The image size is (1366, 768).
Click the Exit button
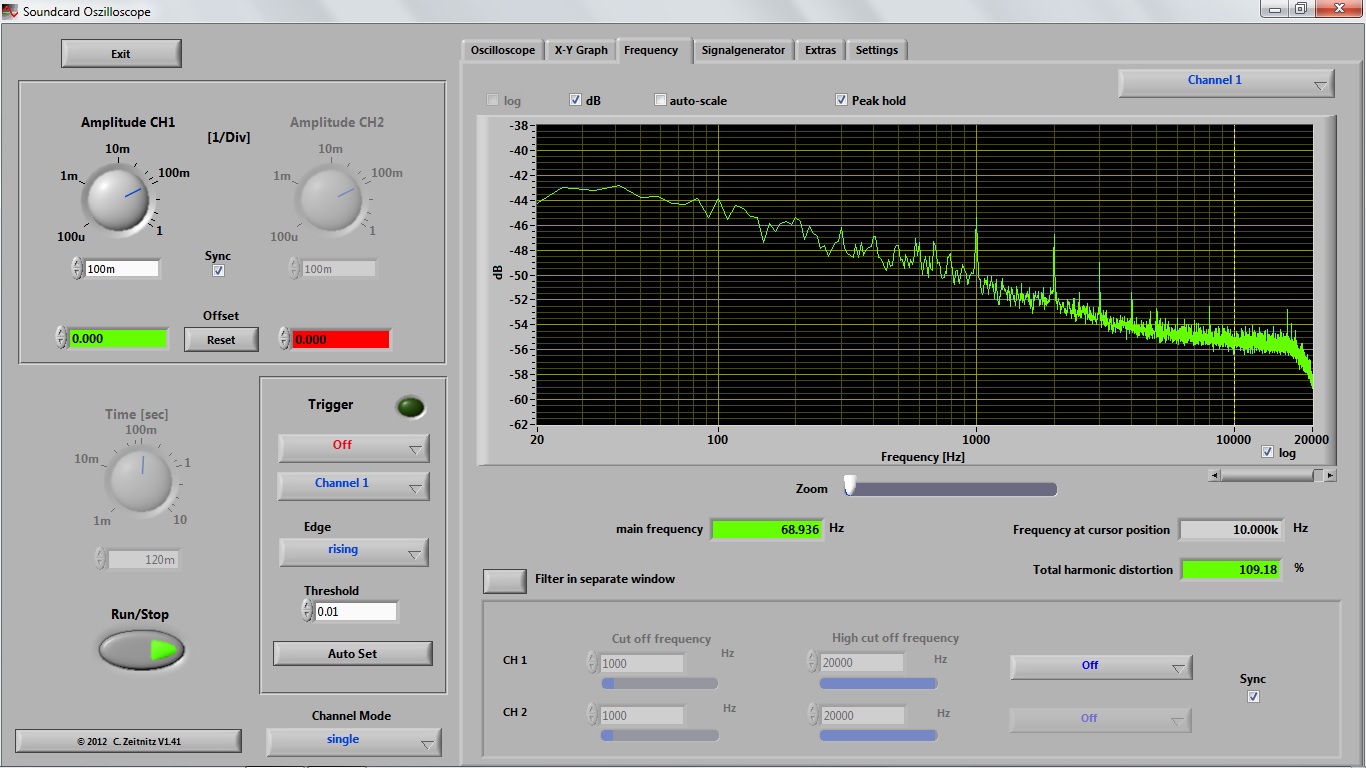(121, 54)
